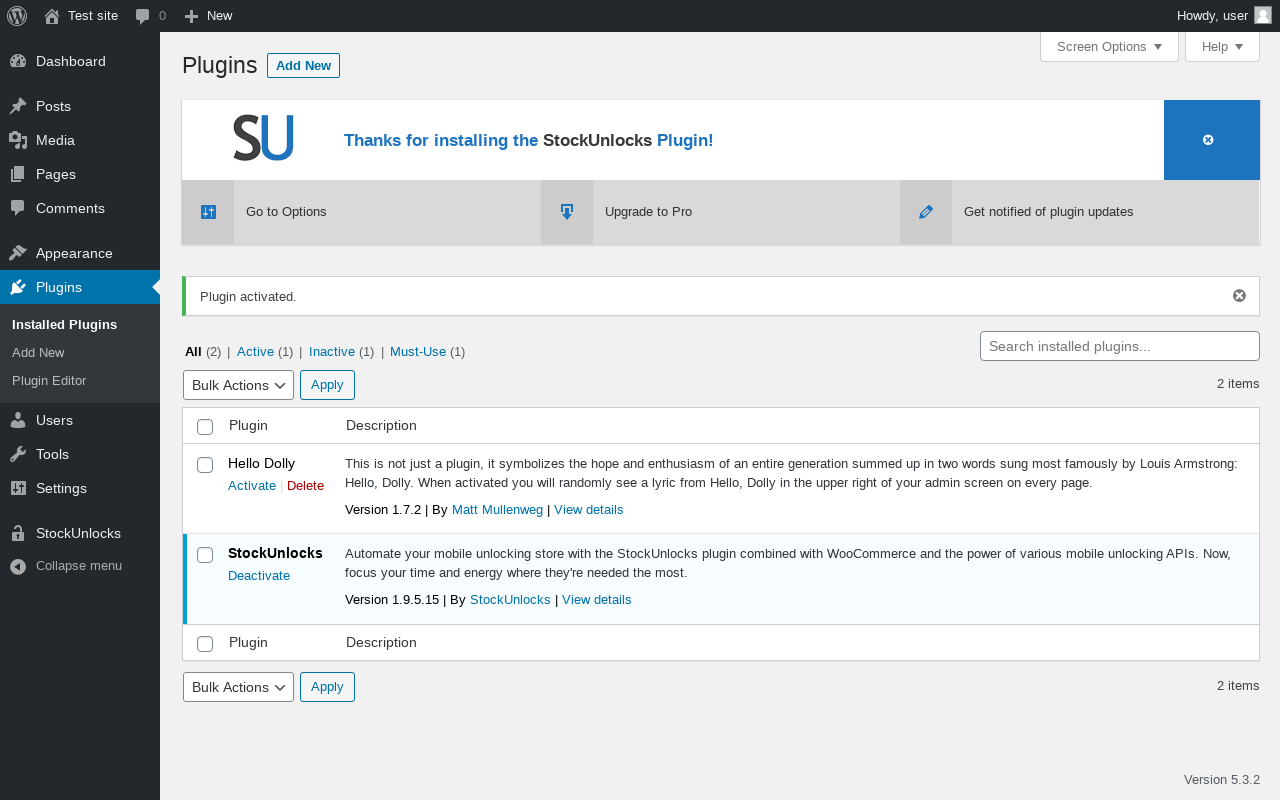The height and width of the screenshot is (800, 1280).
Task: Click the Go to Options sliders icon
Action: pos(208,212)
